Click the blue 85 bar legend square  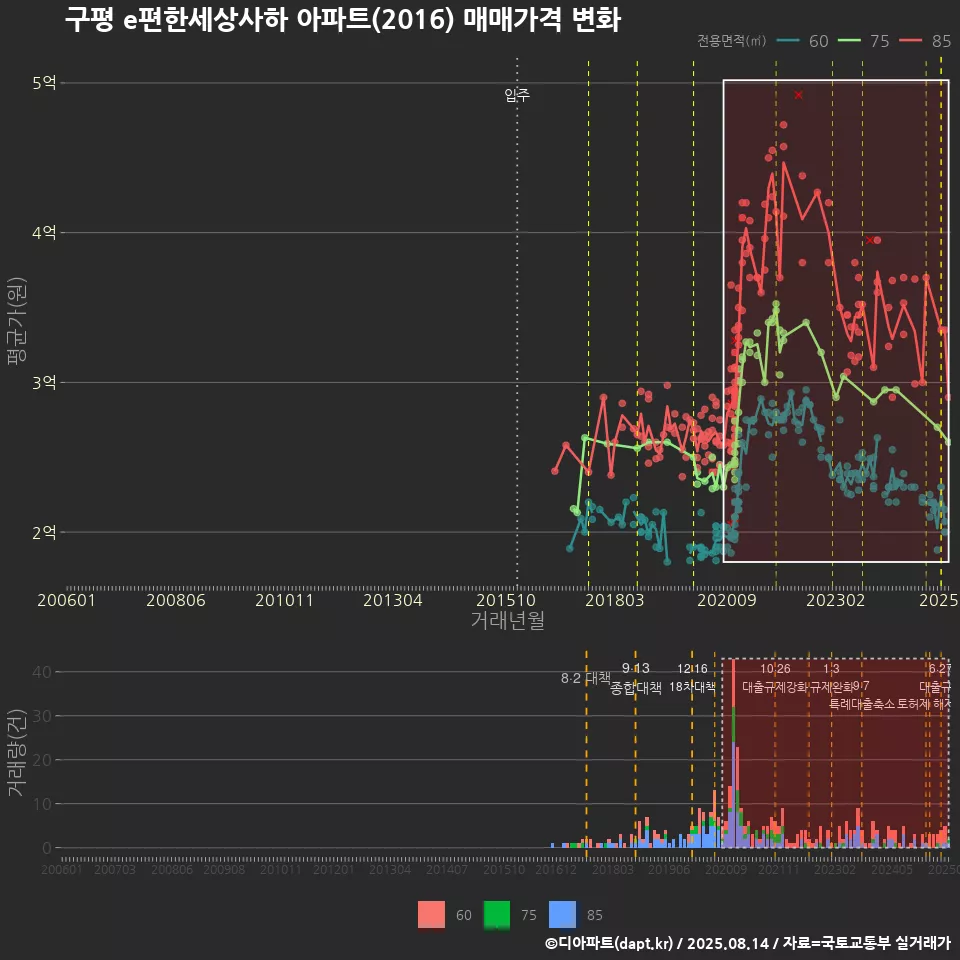pos(562,915)
